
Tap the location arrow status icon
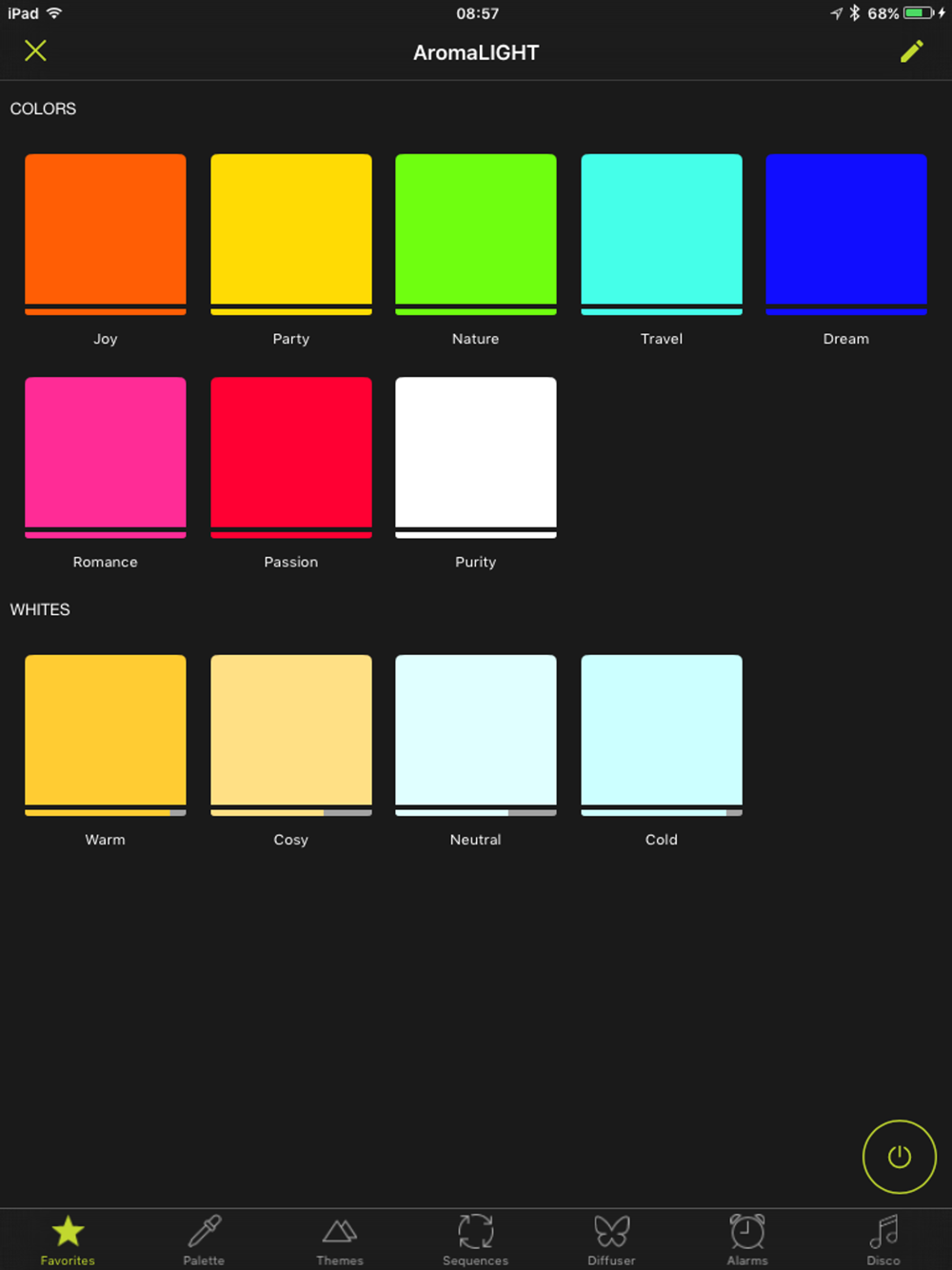coord(836,13)
